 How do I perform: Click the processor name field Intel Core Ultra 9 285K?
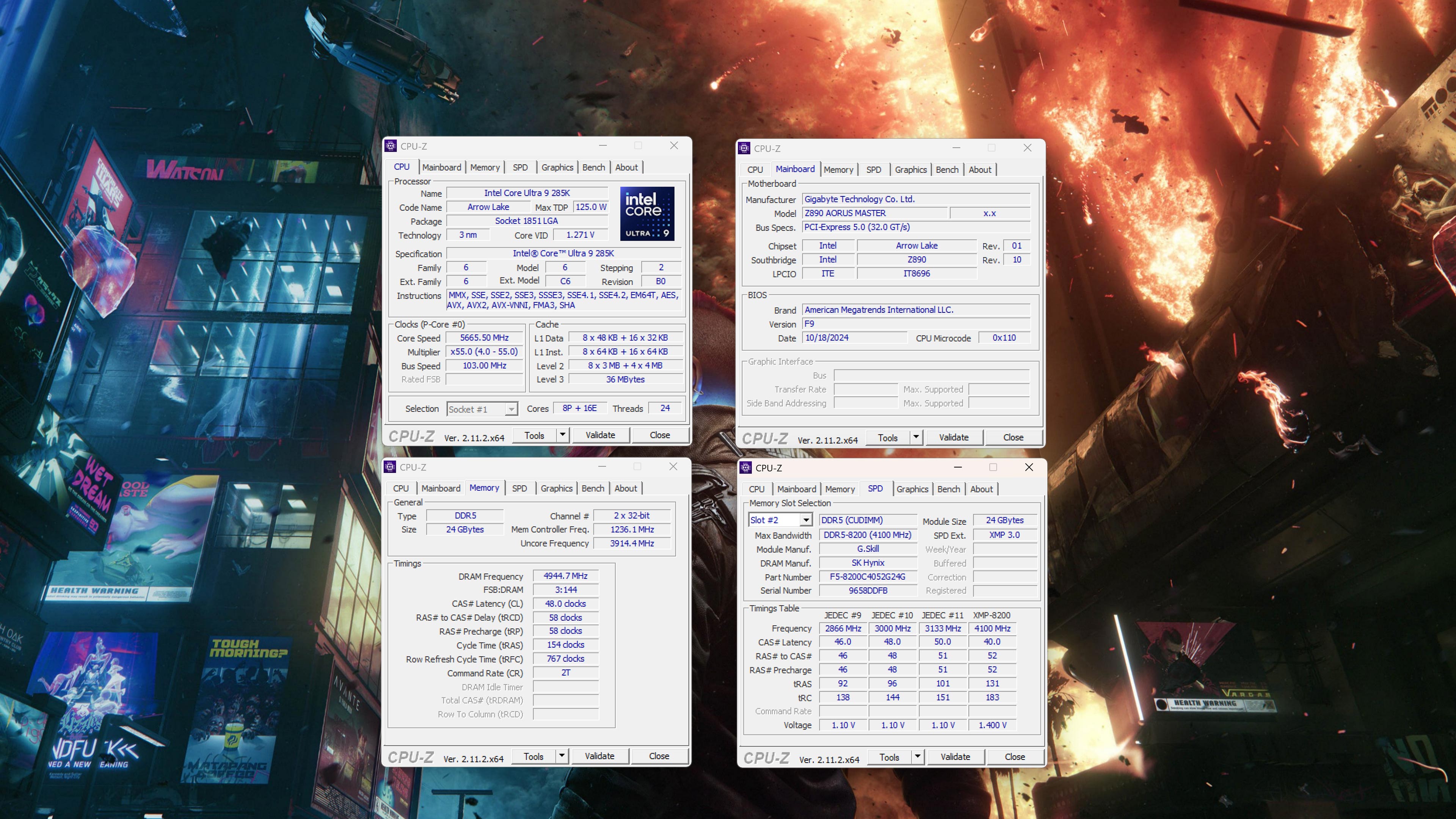tap(527, 193)
